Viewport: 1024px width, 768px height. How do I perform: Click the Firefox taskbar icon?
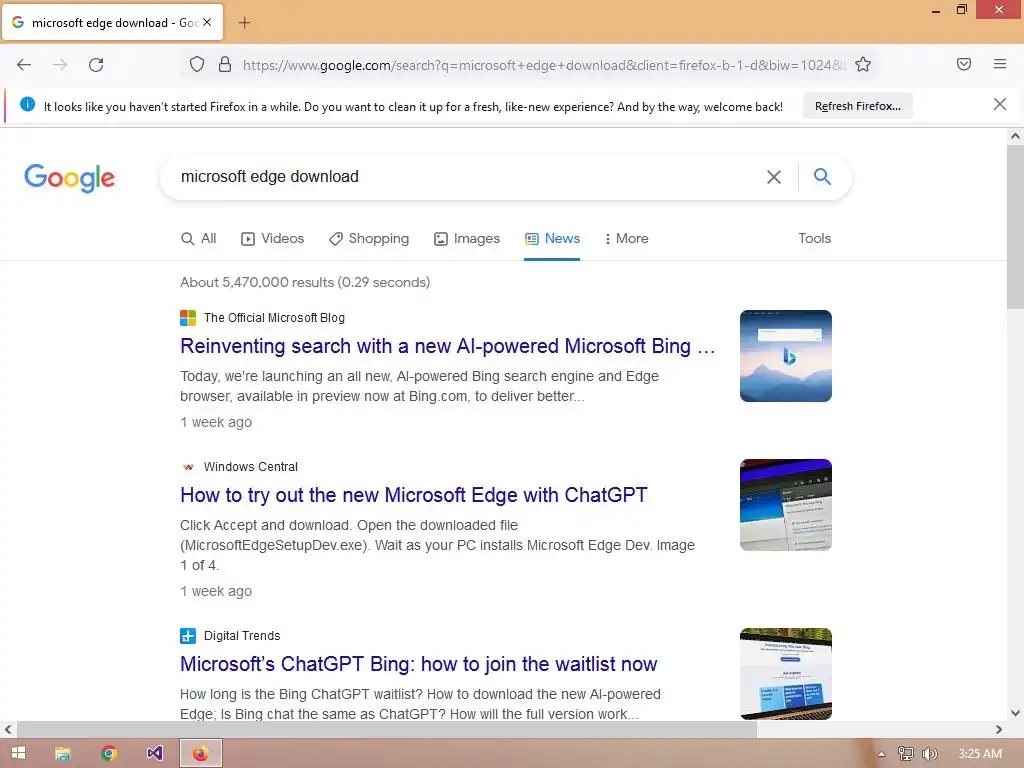pos(200,754)
